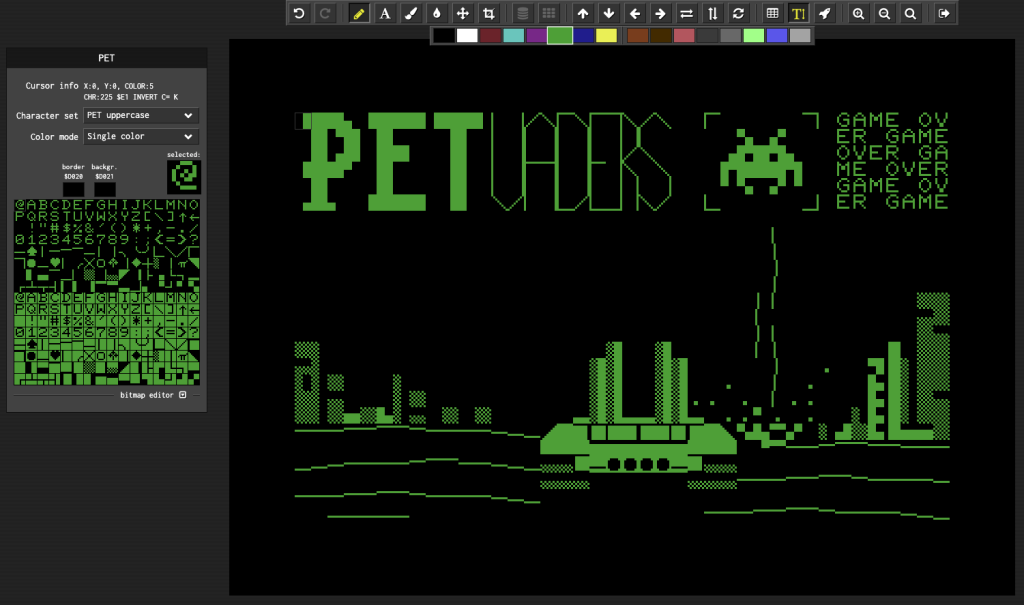Pick the dark red color swatch
This screenshot has height=605, width=1024.
coord(490,35)
